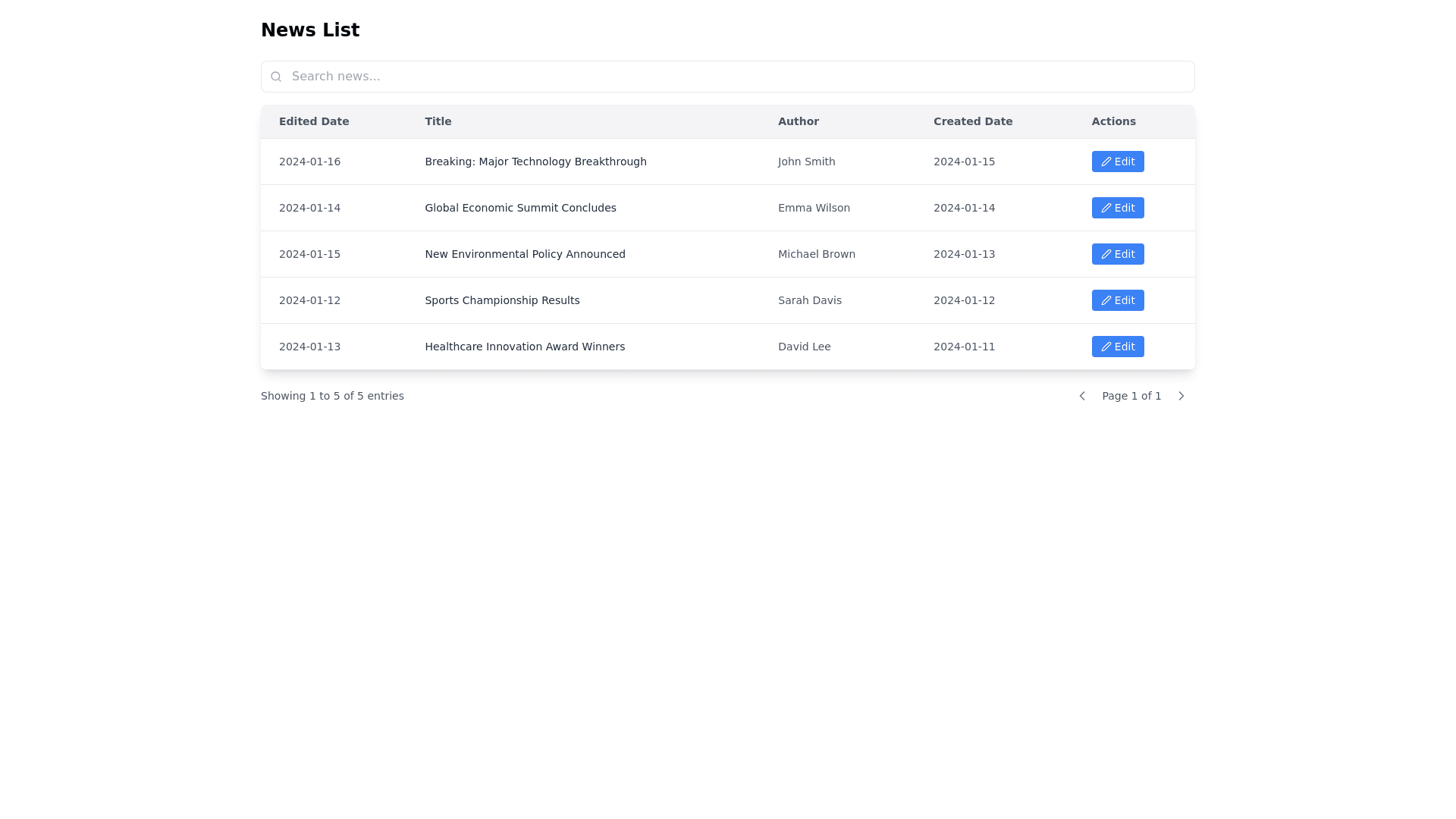Screen dimensions: 1456x819
Task: Select New Environmental Policy Announced title
Action: point(525,254)
